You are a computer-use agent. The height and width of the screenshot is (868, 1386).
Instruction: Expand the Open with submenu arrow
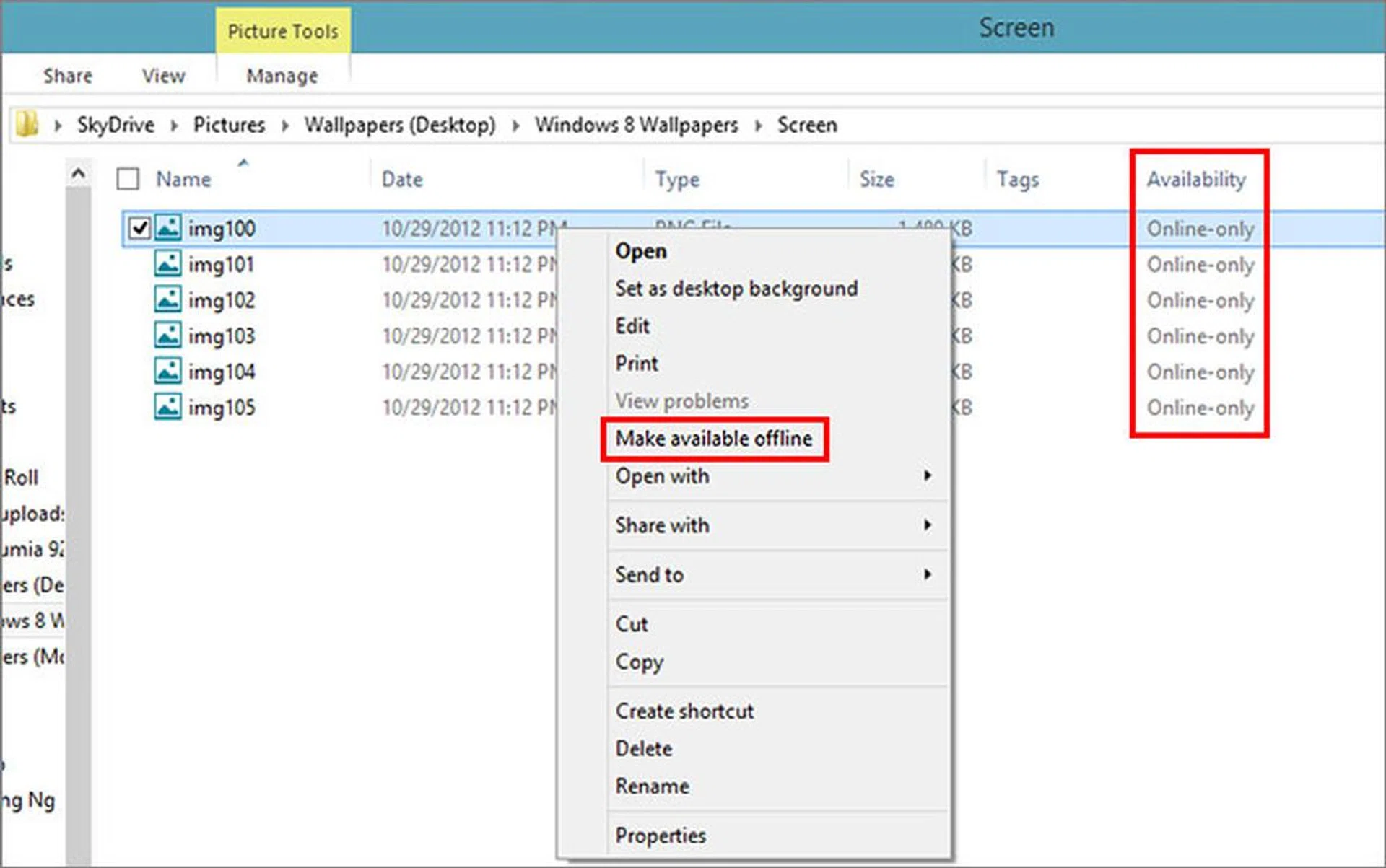click(x=927, y=475)
